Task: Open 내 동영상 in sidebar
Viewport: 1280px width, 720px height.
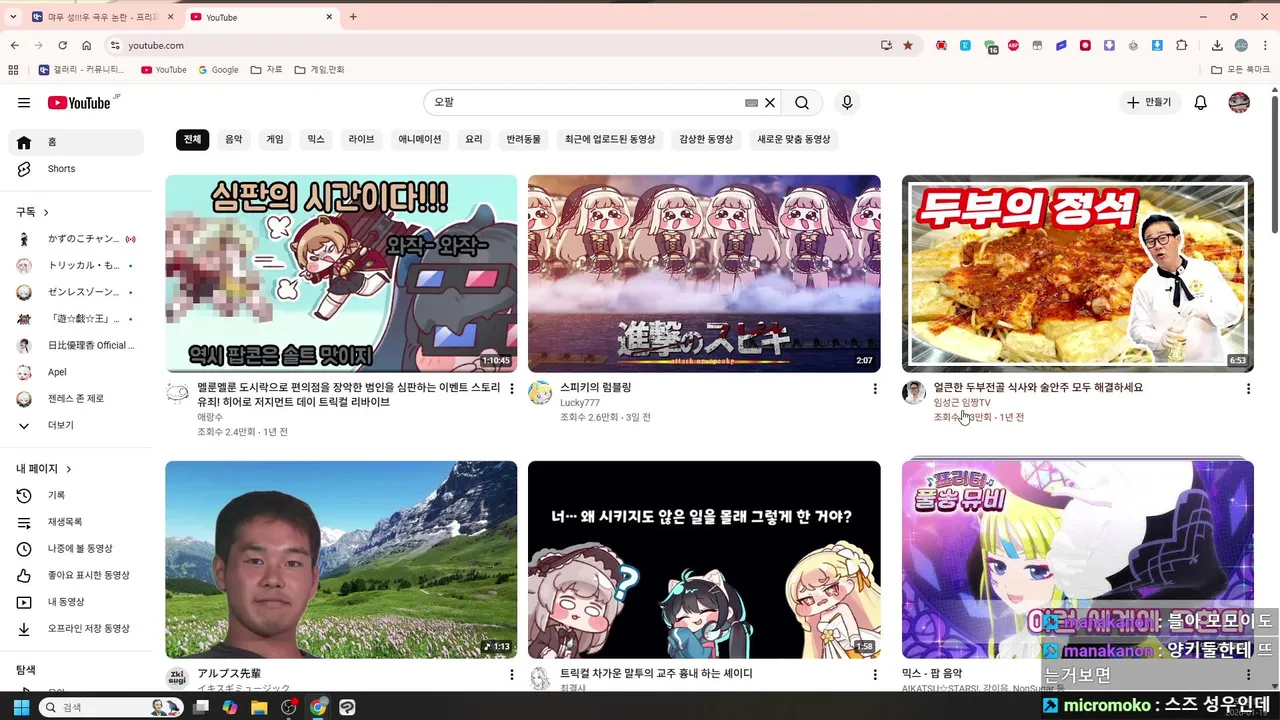Action: pyautogui.click(x=76, y=602)
